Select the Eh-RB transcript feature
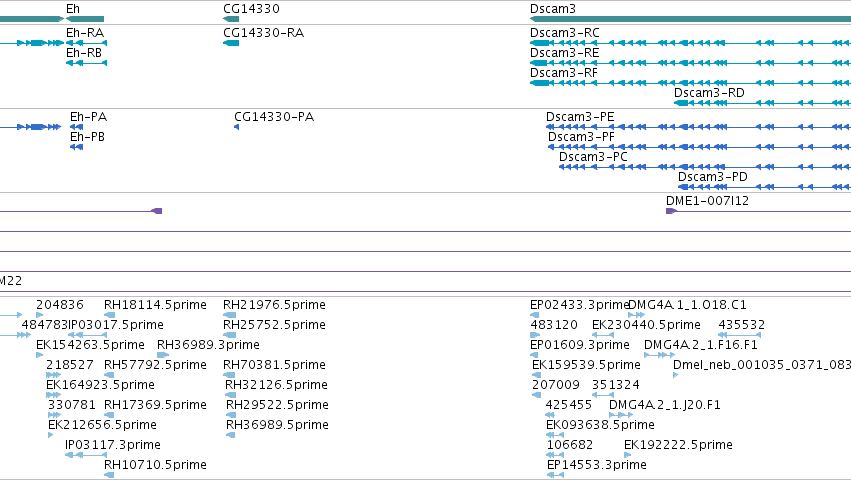Viewport: 851px width, 480px height. point(86,63)
